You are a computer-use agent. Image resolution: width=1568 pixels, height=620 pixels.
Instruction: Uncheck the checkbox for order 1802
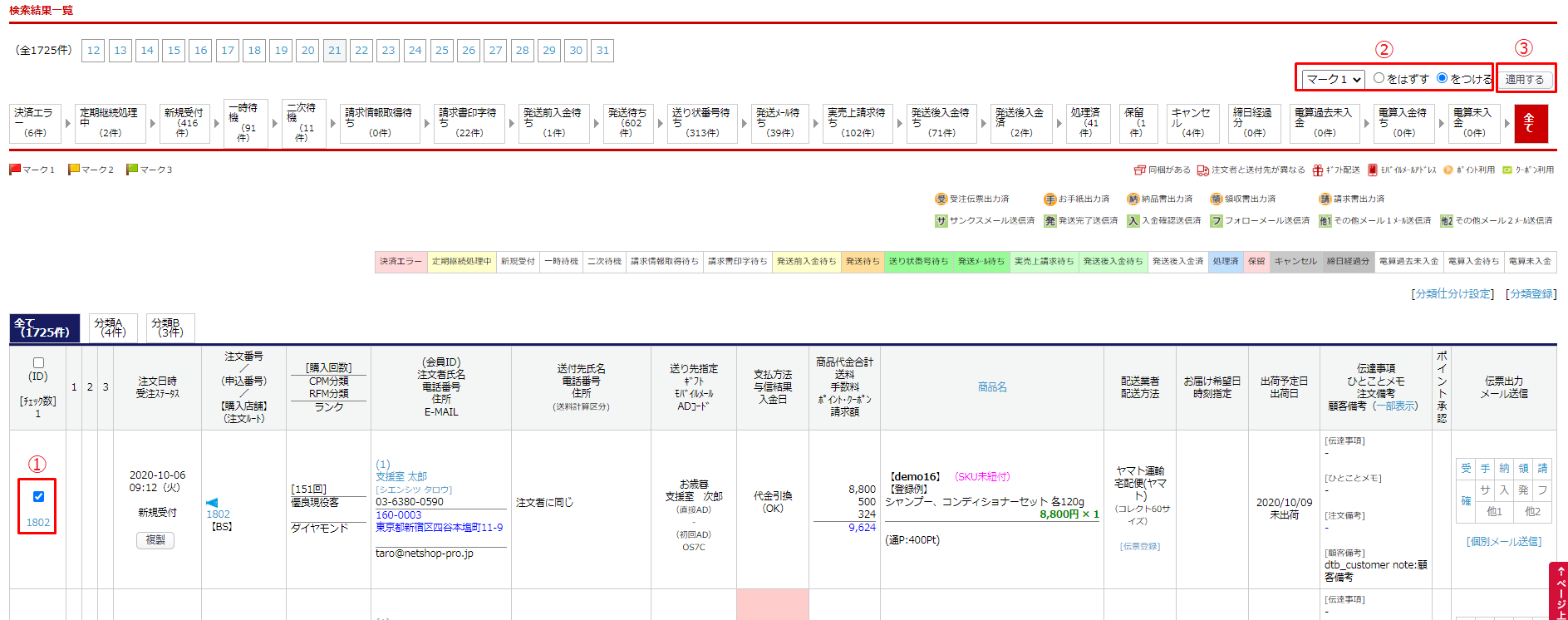point(38,496)
